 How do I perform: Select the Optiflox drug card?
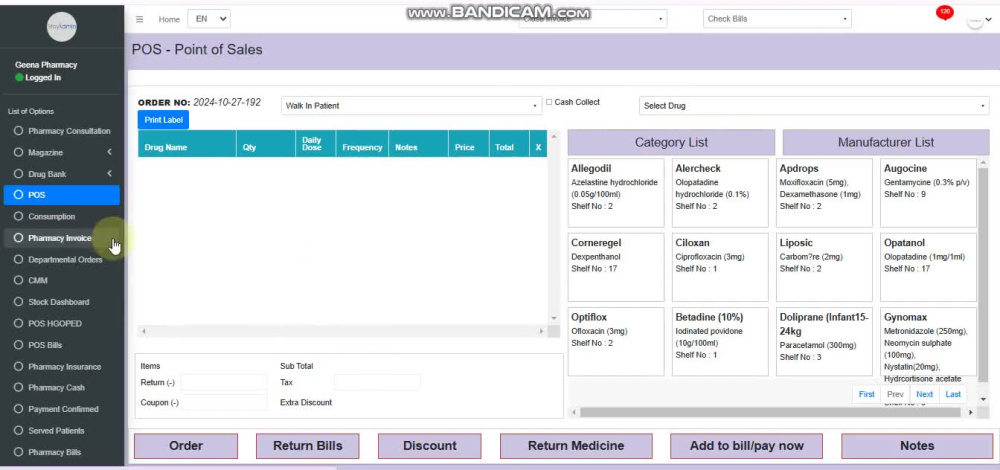click(615, 342)
